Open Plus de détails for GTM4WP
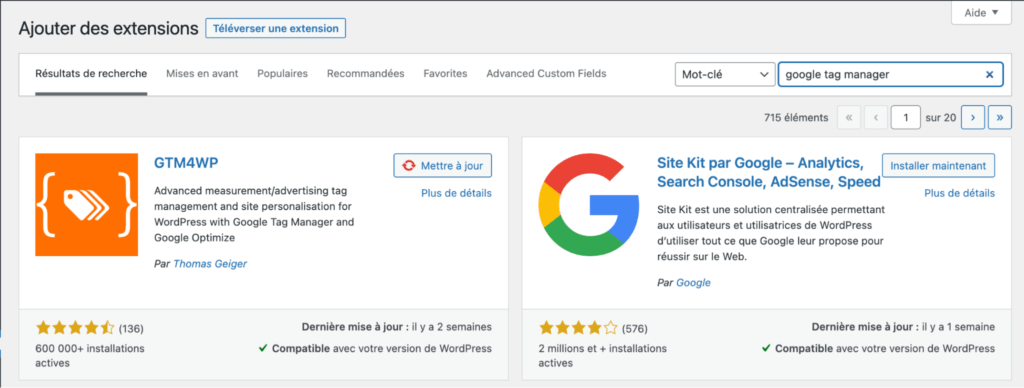Image resolution: width=1024 pixels, height=388 pixels. point(456,193)
